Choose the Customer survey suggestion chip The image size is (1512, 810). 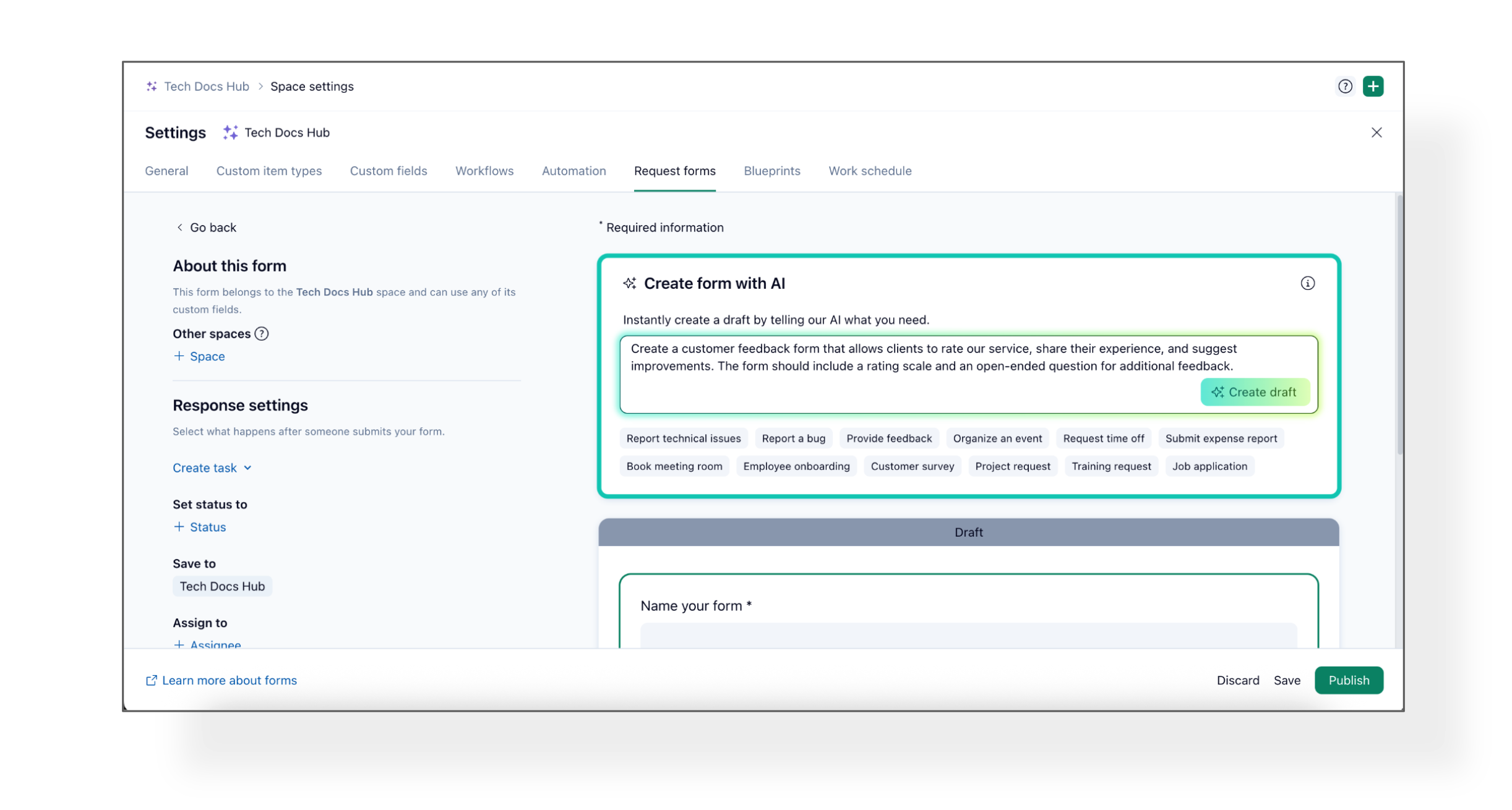pos(912,466)
